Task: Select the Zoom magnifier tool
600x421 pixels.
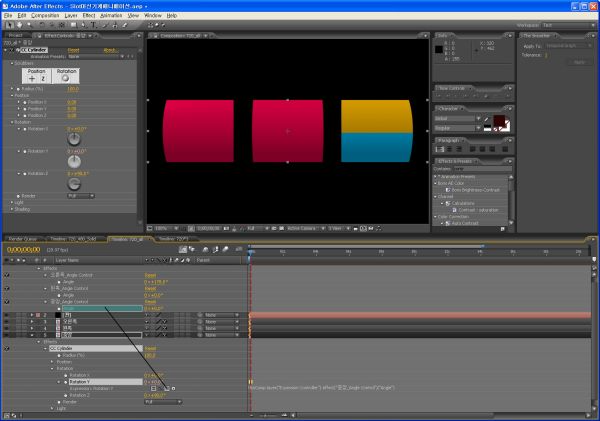Action: tap(29, 25)
